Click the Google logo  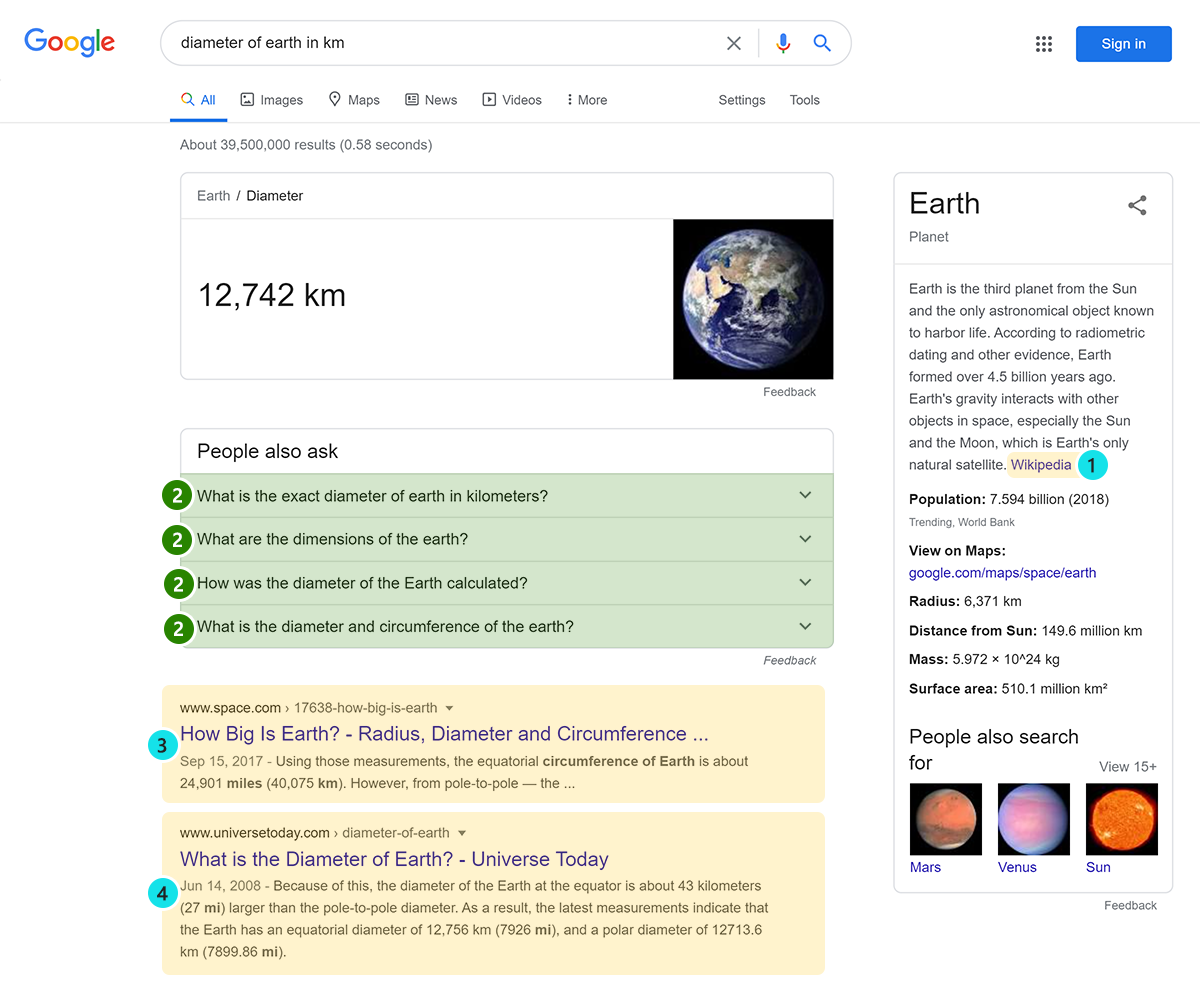tap(70, 42)
